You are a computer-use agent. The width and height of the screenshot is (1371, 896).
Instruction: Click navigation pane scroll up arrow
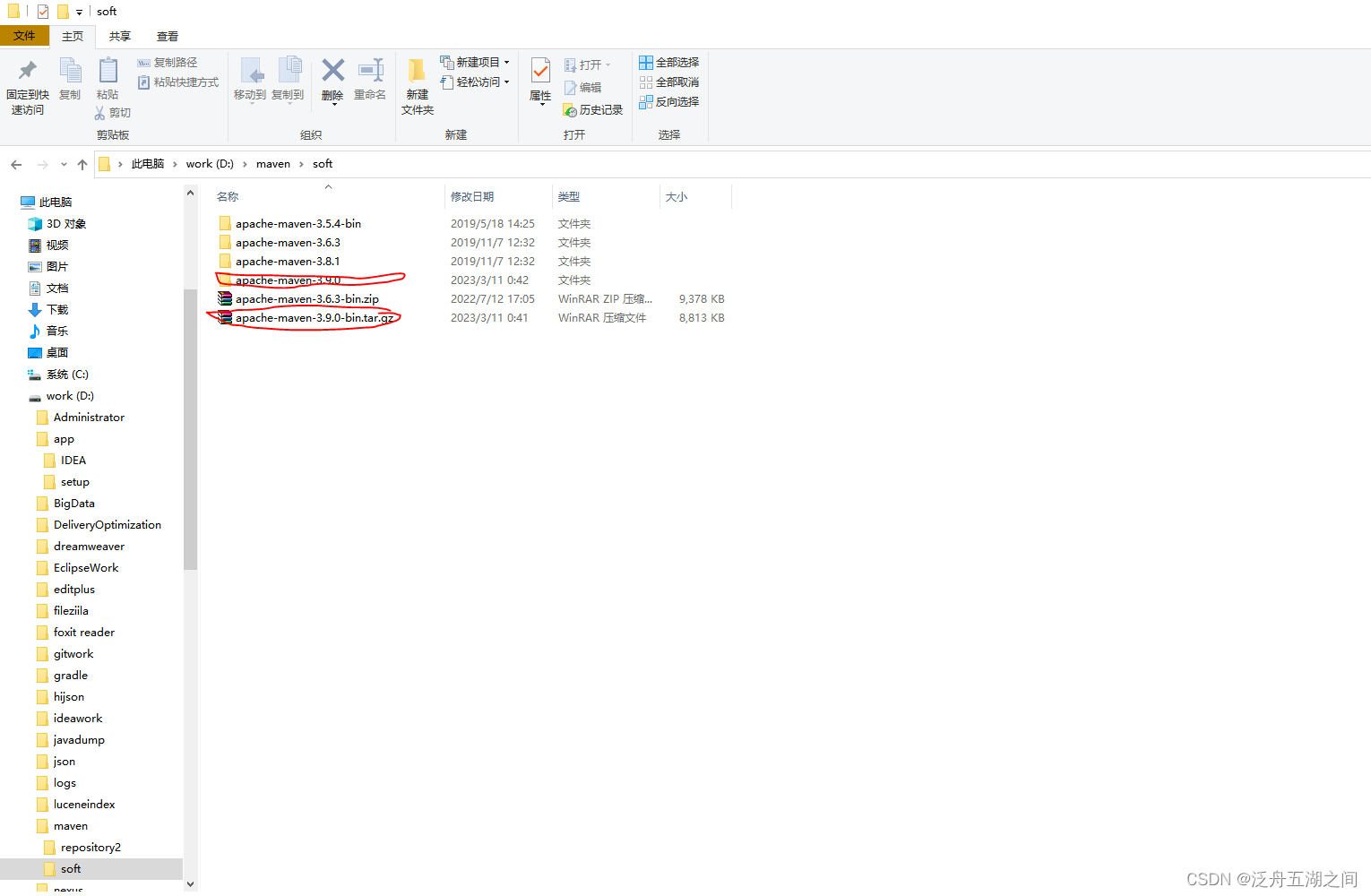(190, 193)
